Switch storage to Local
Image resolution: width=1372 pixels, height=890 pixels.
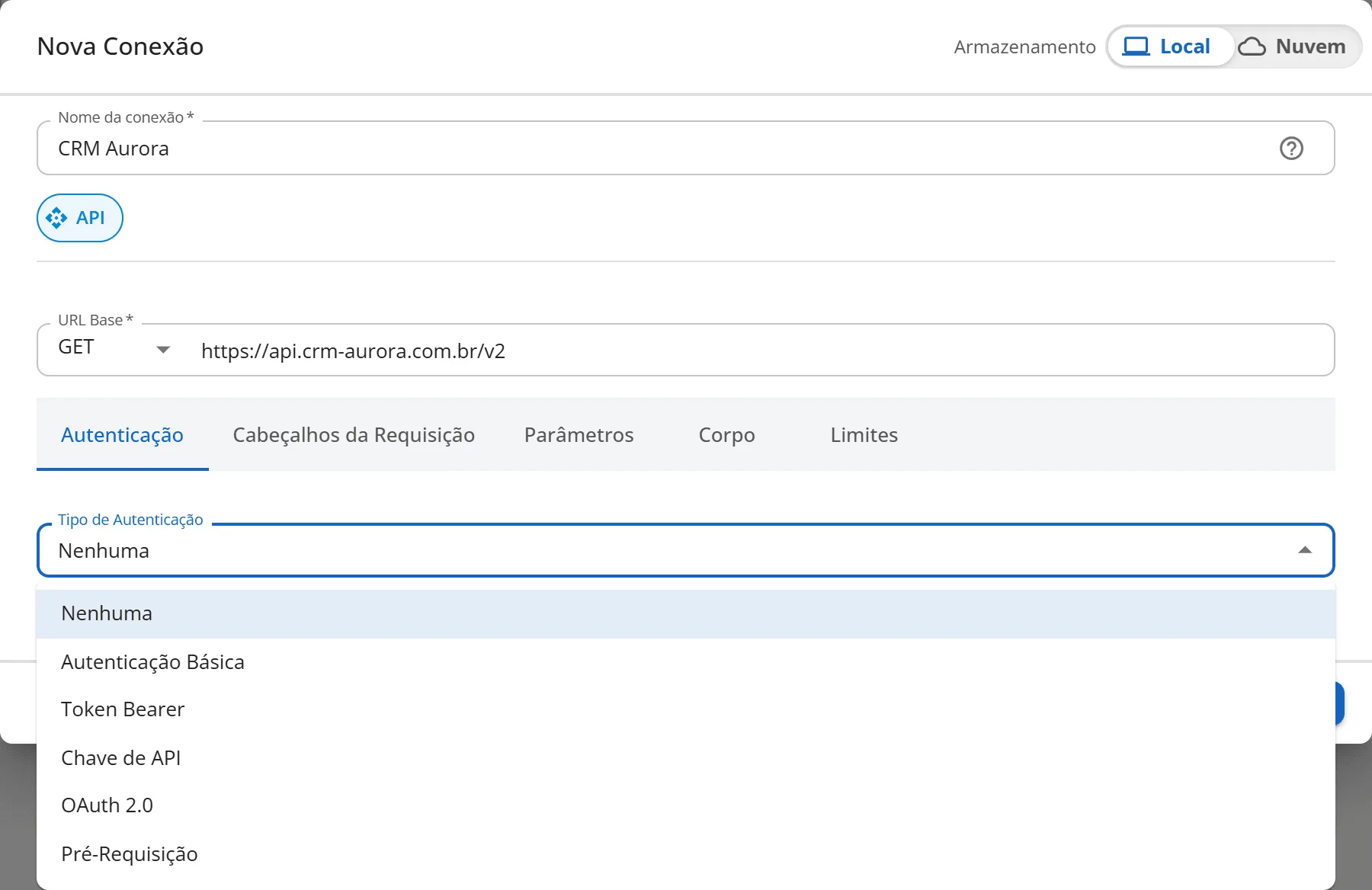1170,46
